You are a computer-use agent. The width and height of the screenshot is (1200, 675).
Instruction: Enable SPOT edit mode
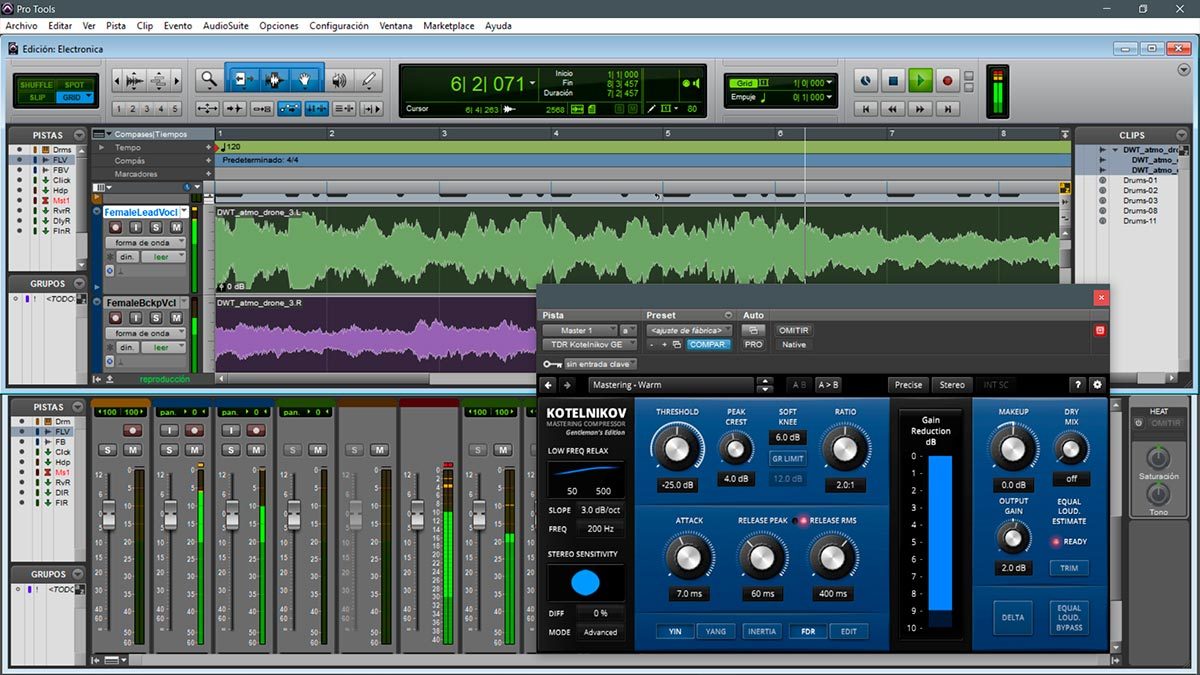[75, 85]
